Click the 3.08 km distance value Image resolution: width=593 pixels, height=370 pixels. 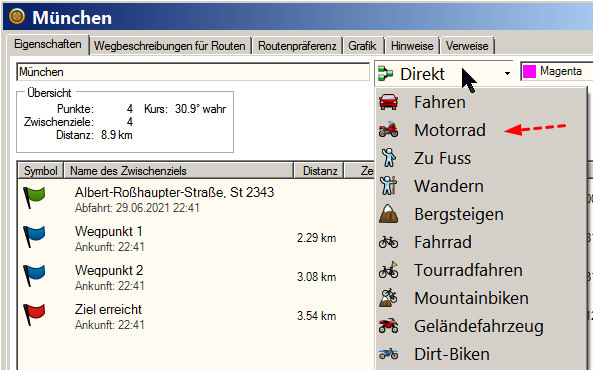[x=316, y=277]
